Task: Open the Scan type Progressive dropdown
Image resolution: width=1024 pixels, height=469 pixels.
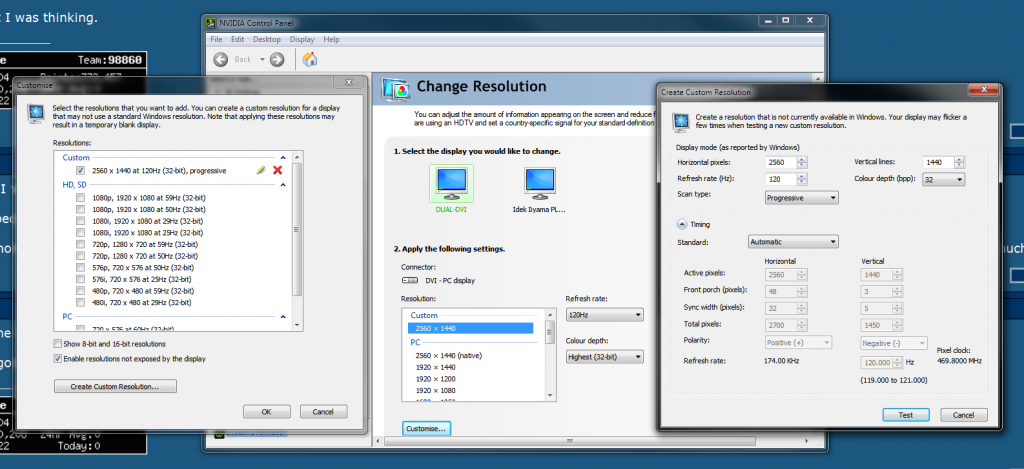Action: coord(799,197)
